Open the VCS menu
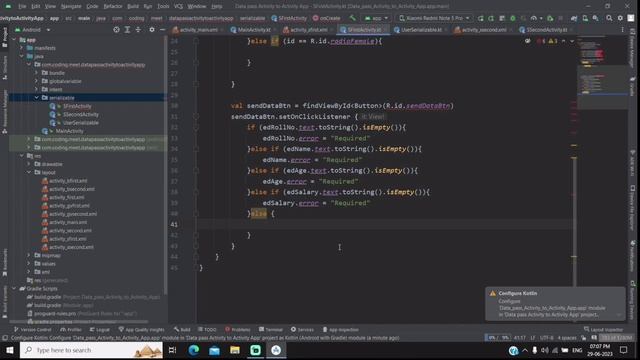Image resolution: width=640 pixels, height=360 pixels. (x=178, y=7)
